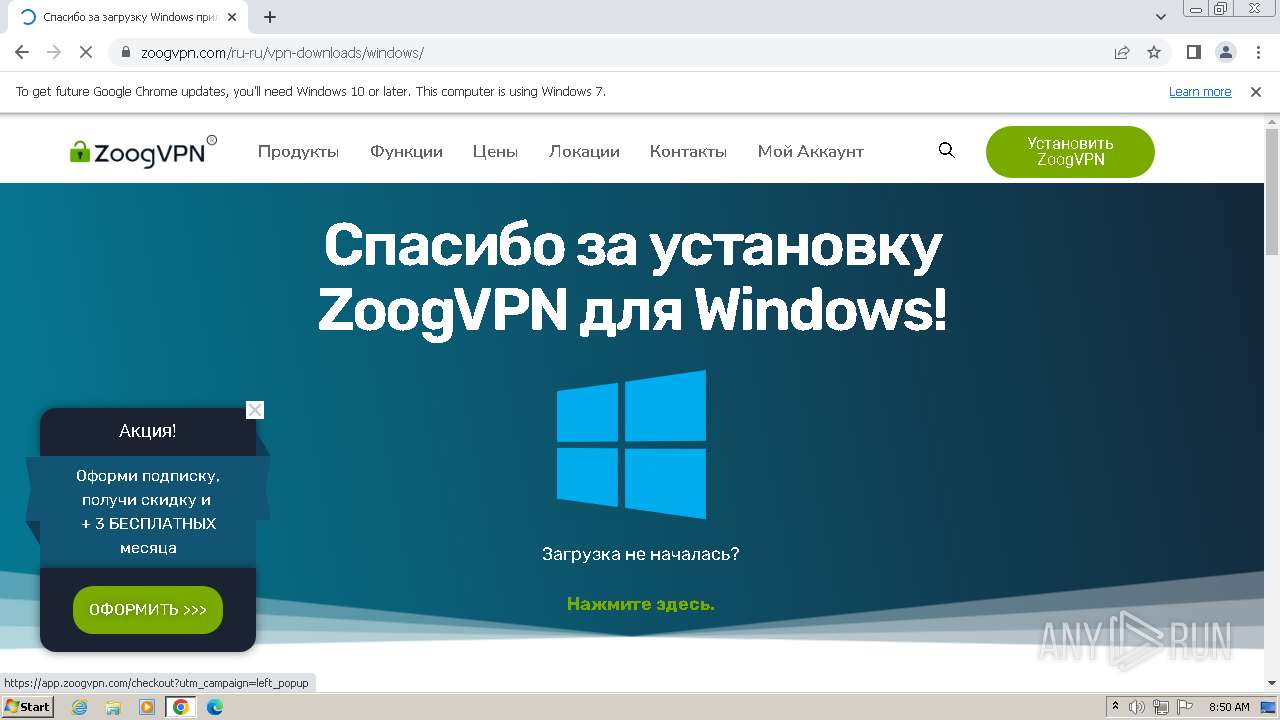Click the Chrome taskbar icon
Image resolution: width=1280 pixels, height=720 pixels.
181,707
